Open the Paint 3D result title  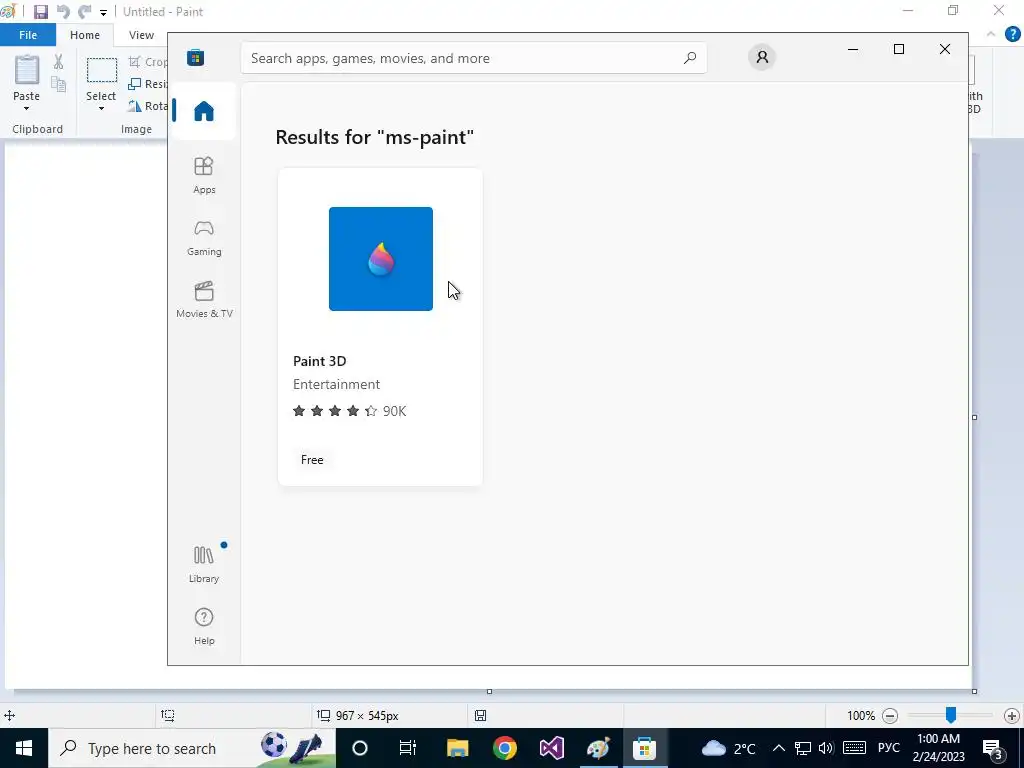[x=319, y=361]
